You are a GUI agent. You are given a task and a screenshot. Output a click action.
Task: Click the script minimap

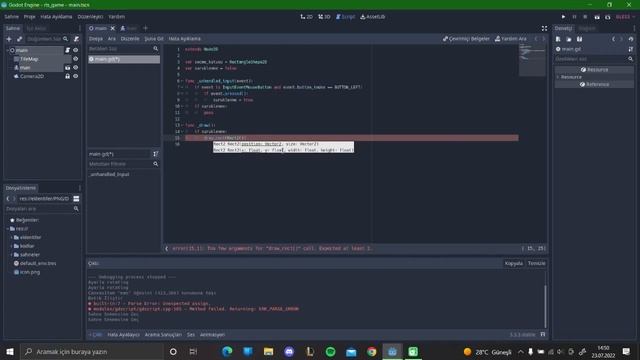coord(532,60)
